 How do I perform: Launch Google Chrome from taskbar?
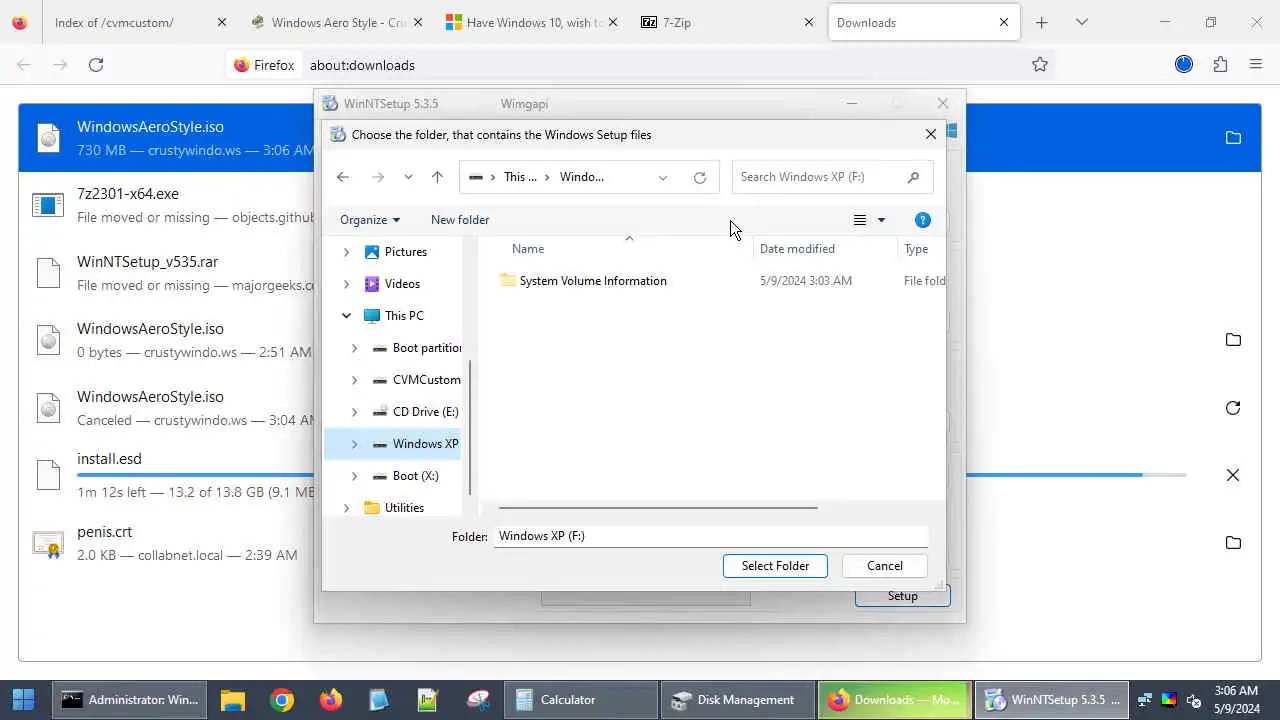(x=282, y=700)
